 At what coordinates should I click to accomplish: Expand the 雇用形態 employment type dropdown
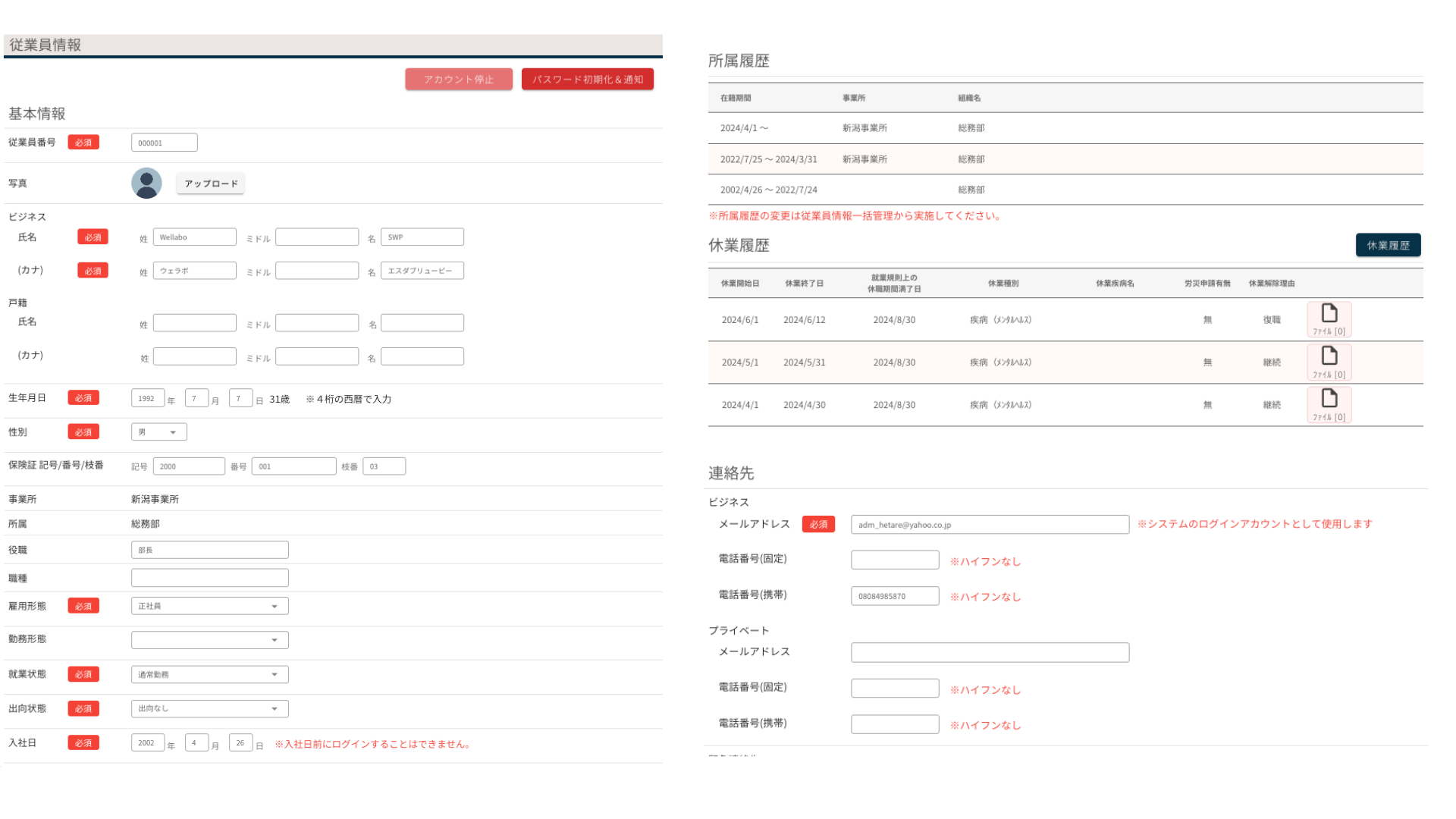209,606
